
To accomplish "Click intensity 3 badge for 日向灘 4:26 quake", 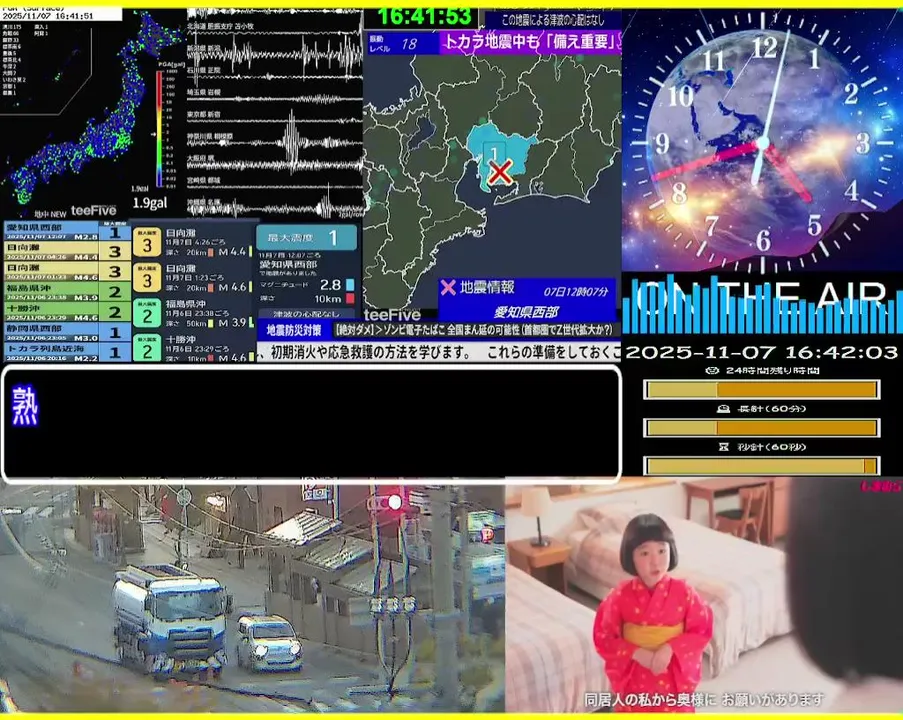I will (x=147, y=244).
